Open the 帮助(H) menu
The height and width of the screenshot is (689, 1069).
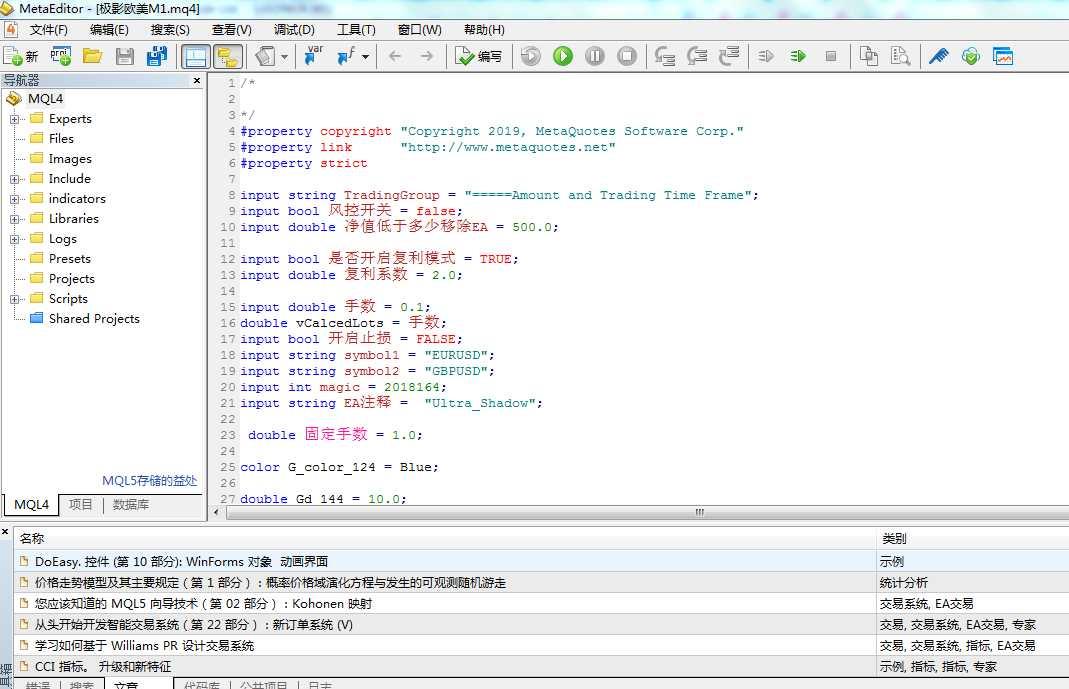484,30
